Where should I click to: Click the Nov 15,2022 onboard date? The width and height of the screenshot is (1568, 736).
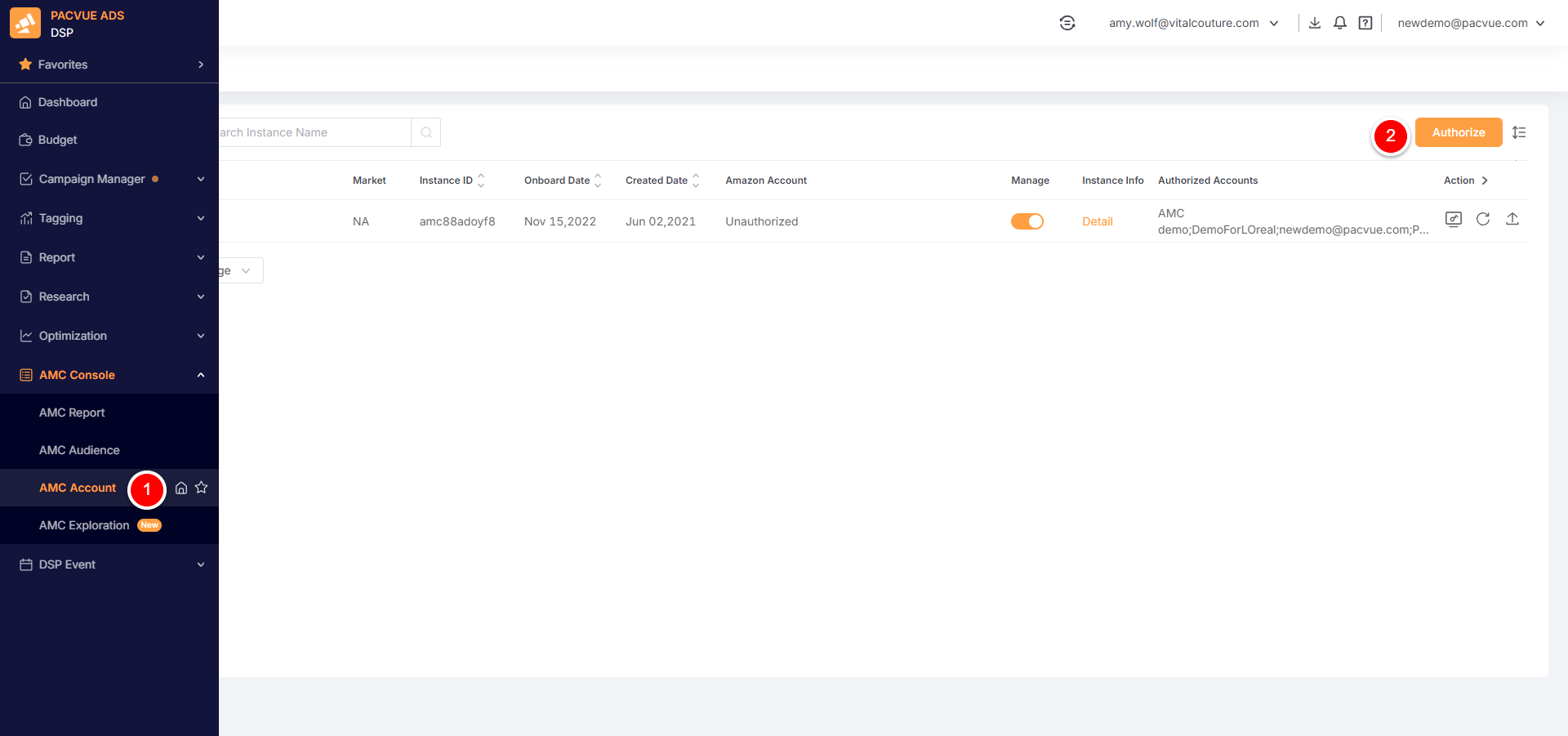pyautogui.click(x=560, y=221)
